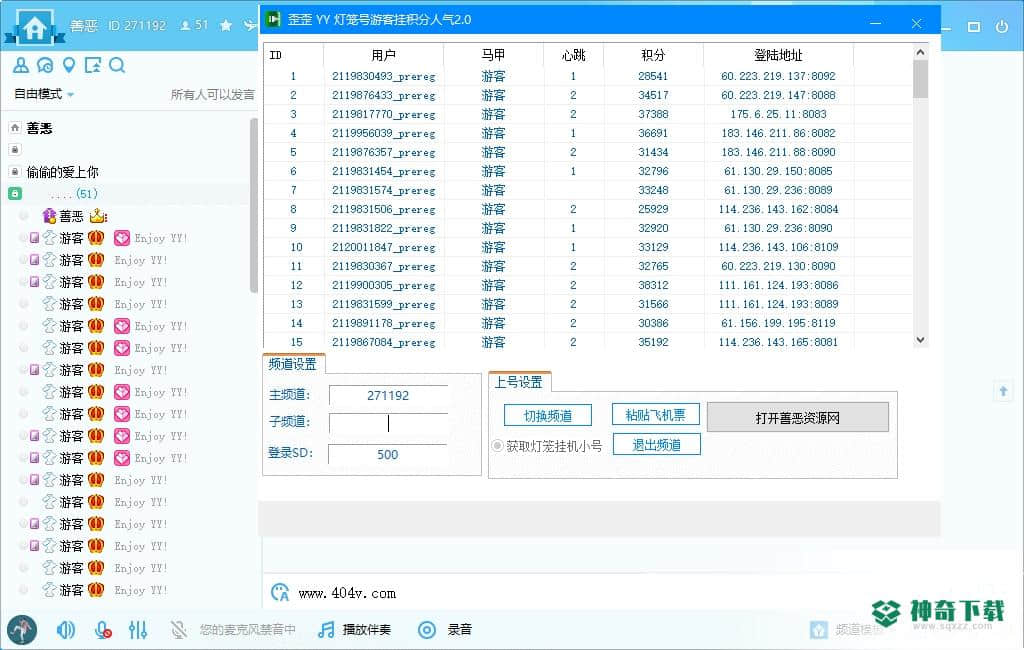
Task: Click the www.404v.com text
Action: (x=347, y=593)
